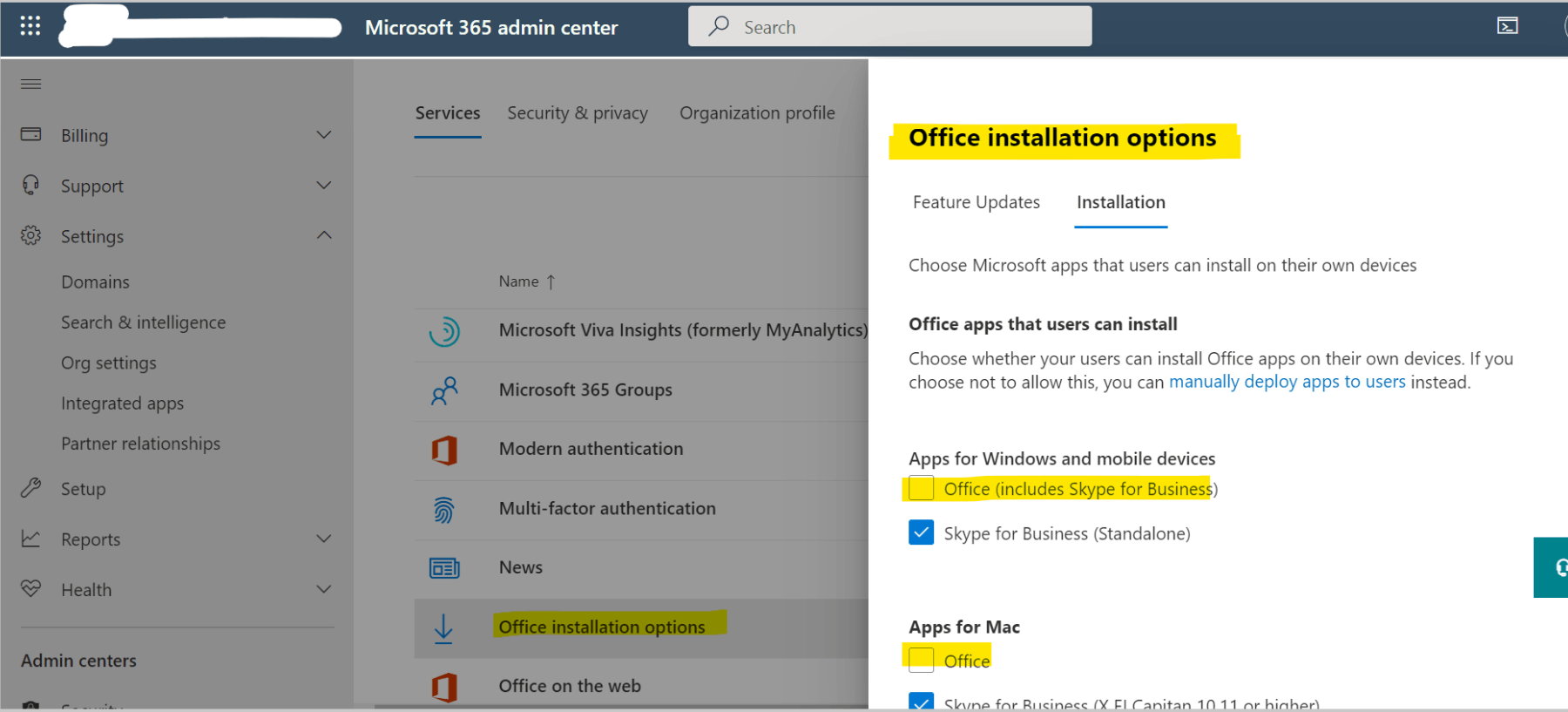Select the Office on the web row
Viewport: 1568px width, 712px height.
(x=641, y=686)
